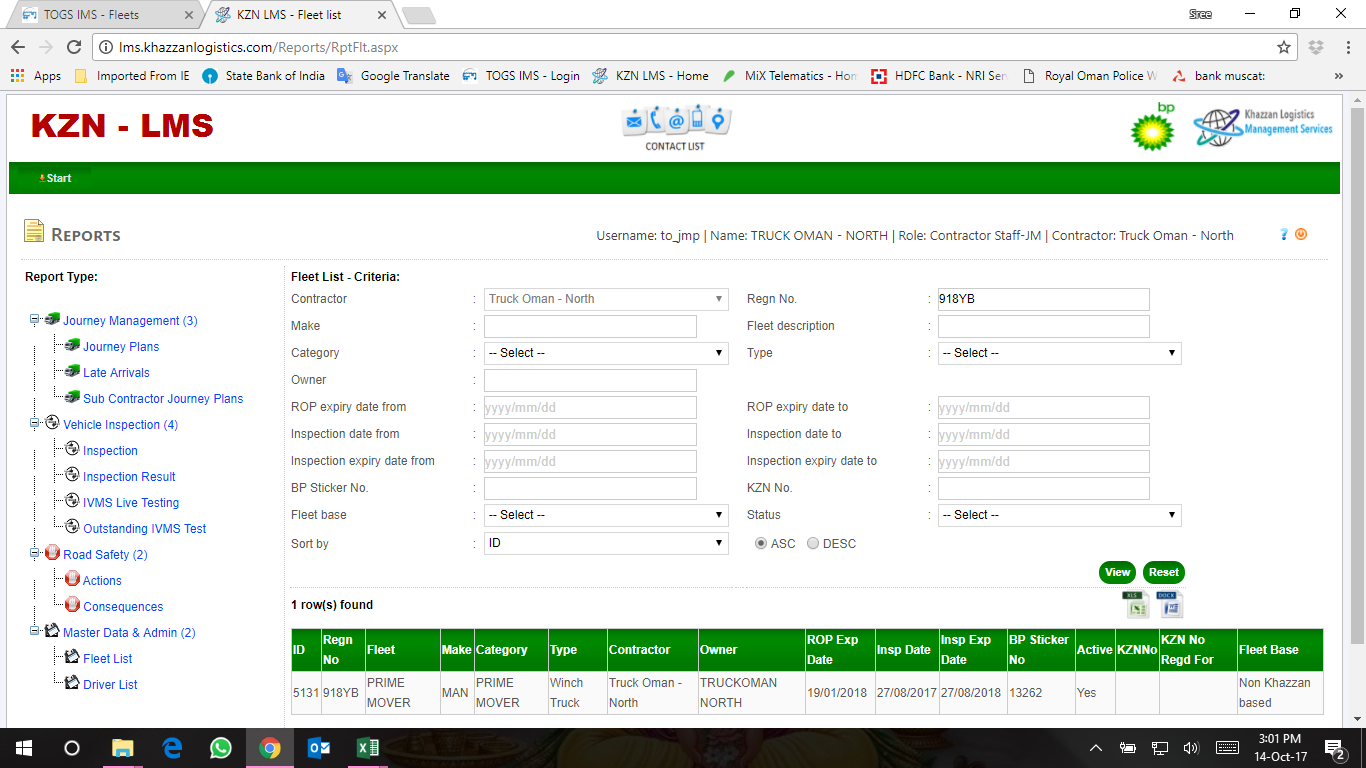This screenshot has width=1366, height=768.
Task: Click the green View button
Action: click(x=1117, y=573)
